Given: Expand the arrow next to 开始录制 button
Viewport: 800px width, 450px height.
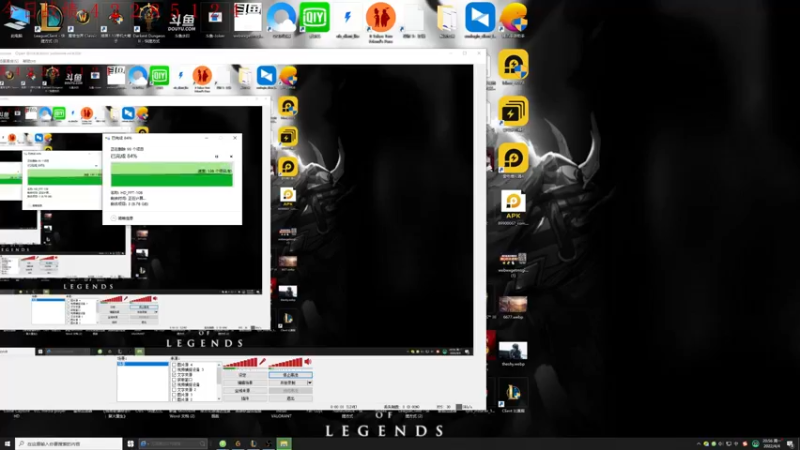Looking at the screenshot, I should (x=309, y=383).
